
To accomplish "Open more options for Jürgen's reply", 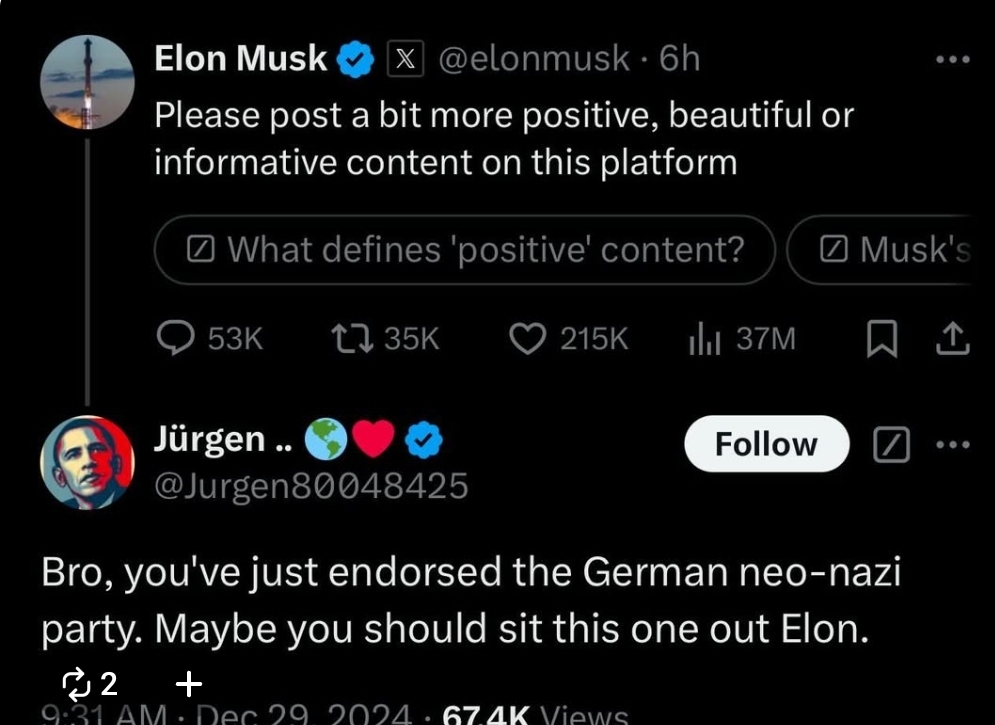I will point(952,444).
